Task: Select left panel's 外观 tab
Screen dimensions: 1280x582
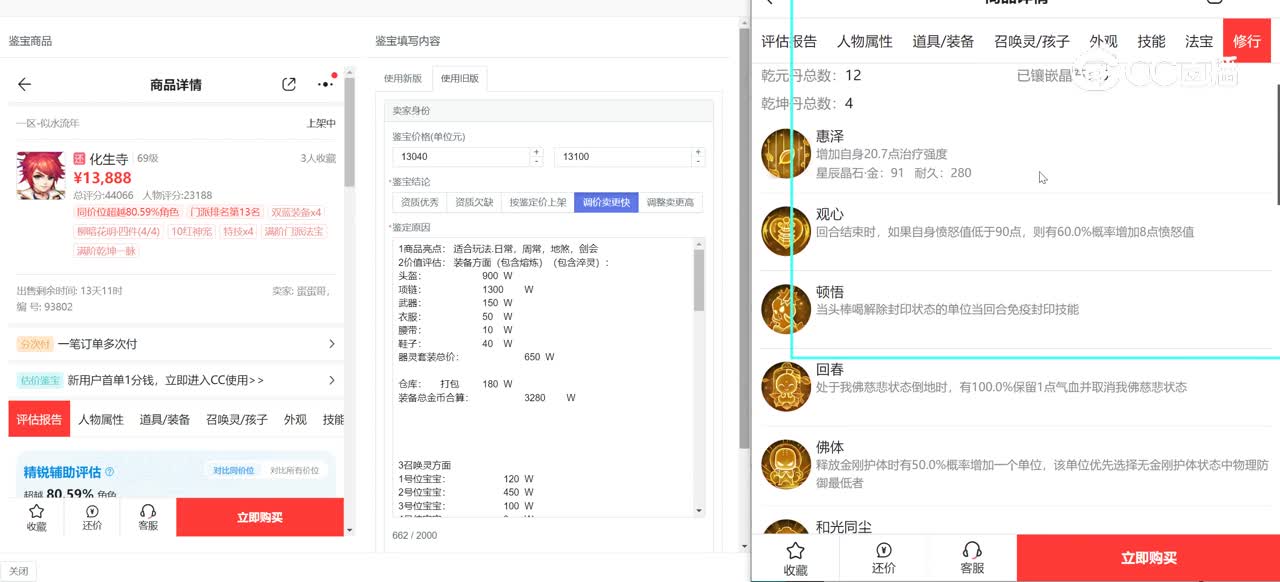Action: point(295,420)
